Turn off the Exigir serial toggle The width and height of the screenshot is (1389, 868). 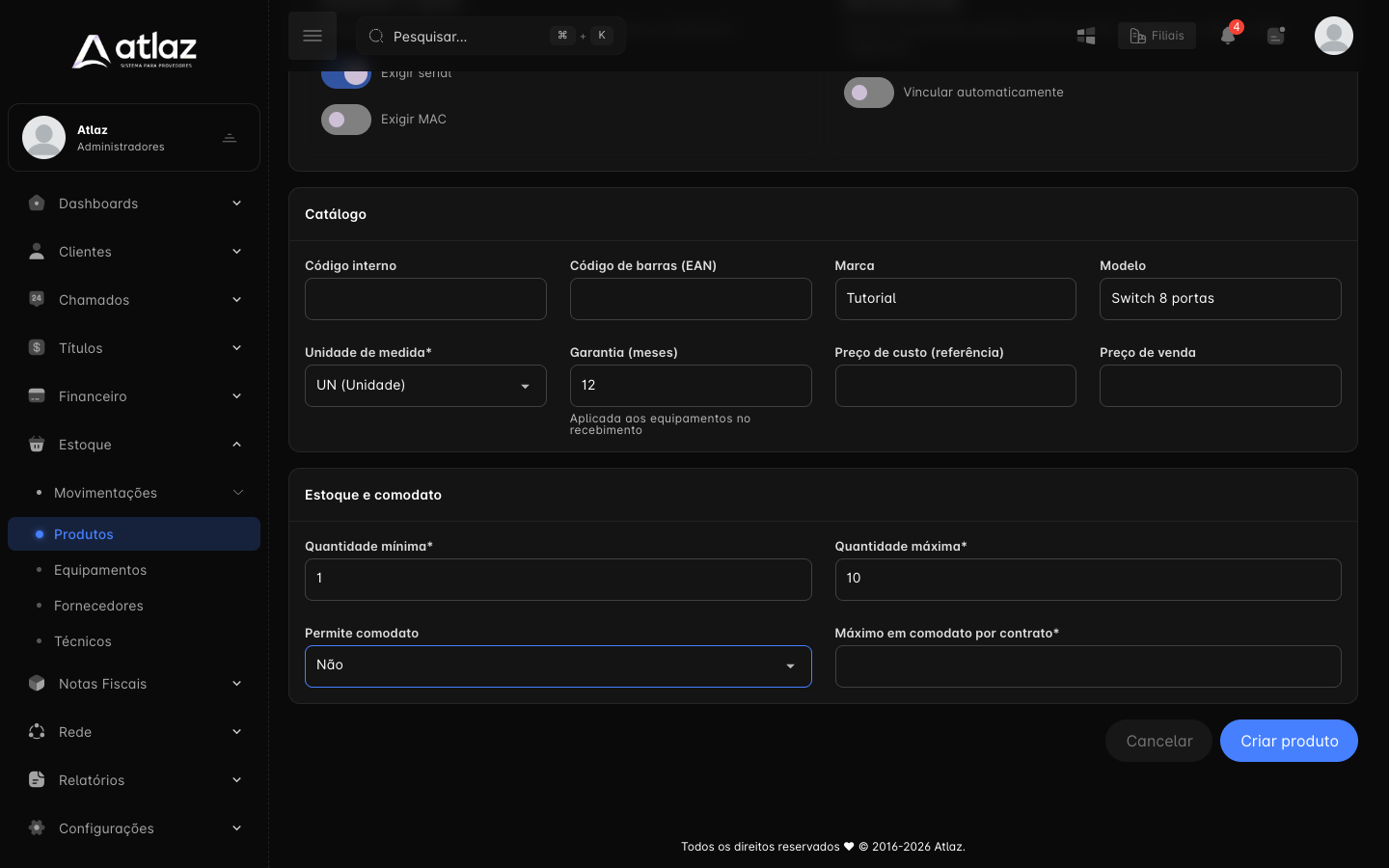346,75
